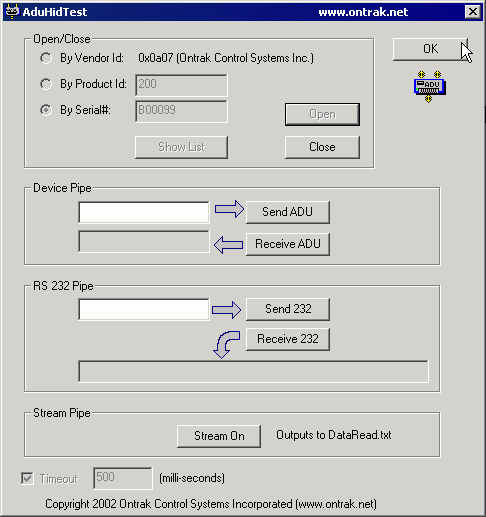Click the Send 232 button

tap(288, 309)
